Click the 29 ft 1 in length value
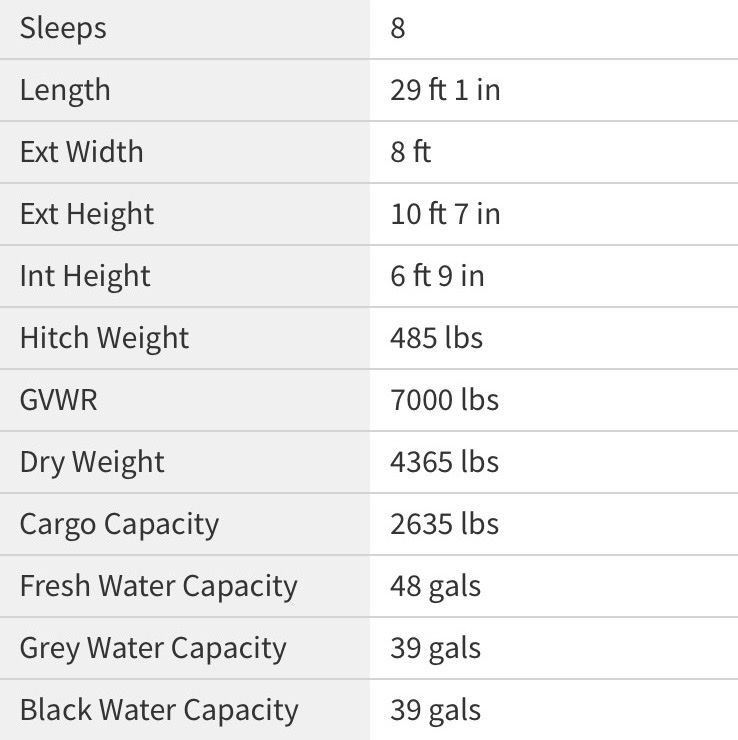This screenshot has width=738, height=740. coord(445,90)
